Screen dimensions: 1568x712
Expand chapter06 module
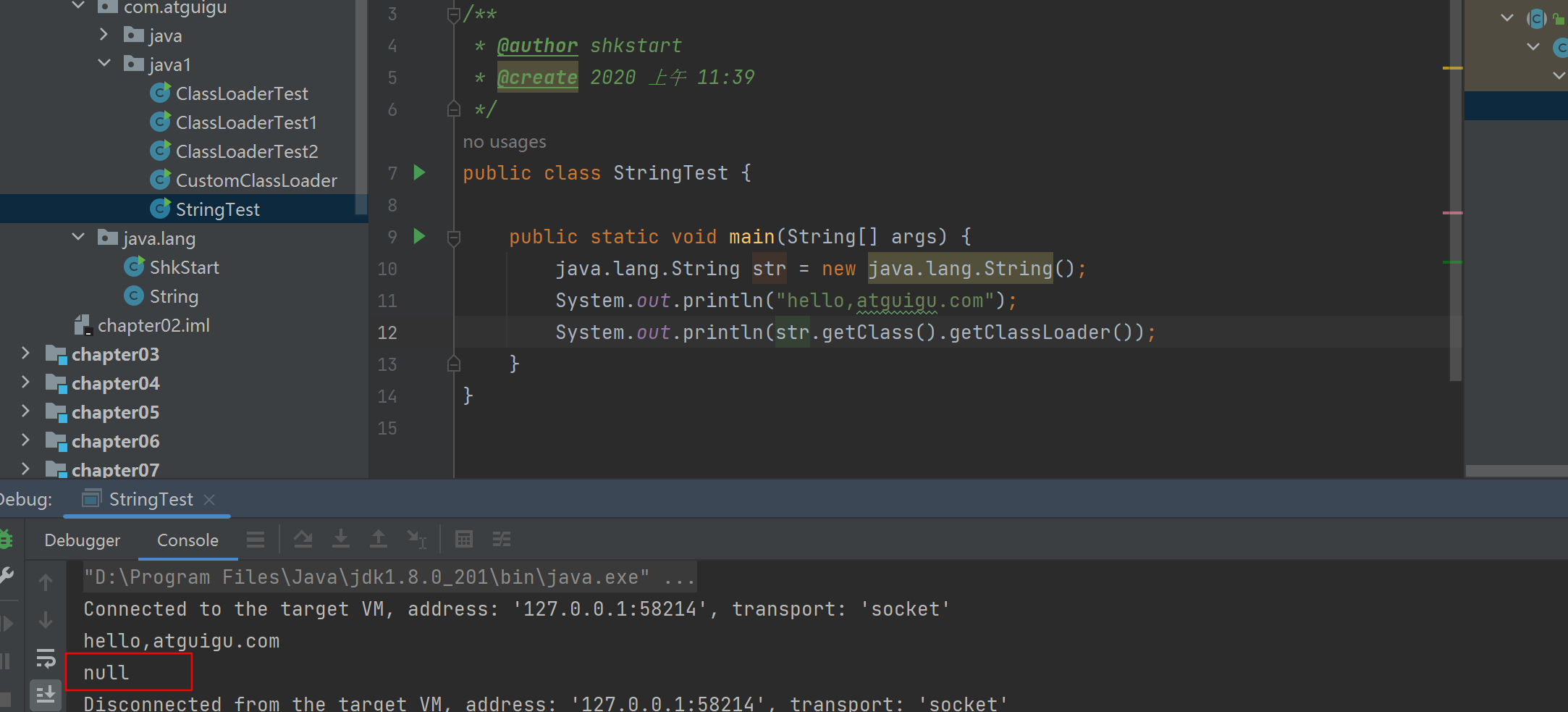[25, 440]
